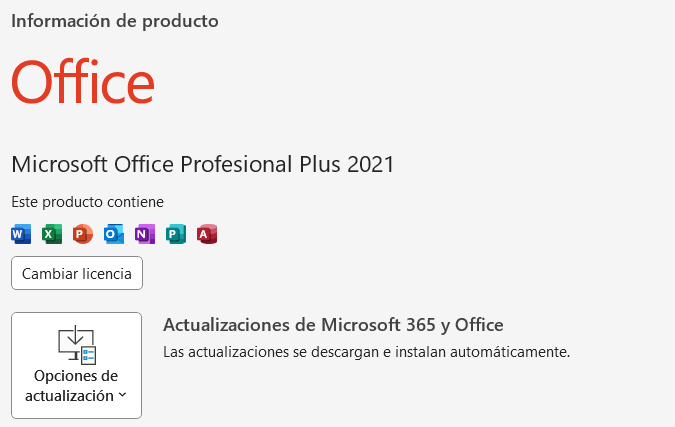675x427 pixels.
Task: Click the Outlook application icon
Action: click(x=114, y=234)
